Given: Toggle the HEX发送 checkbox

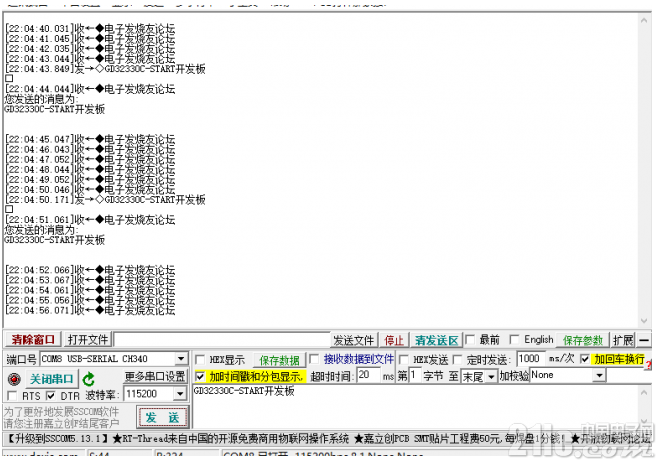Looking at the screenshot, I should tap(404, 360).
